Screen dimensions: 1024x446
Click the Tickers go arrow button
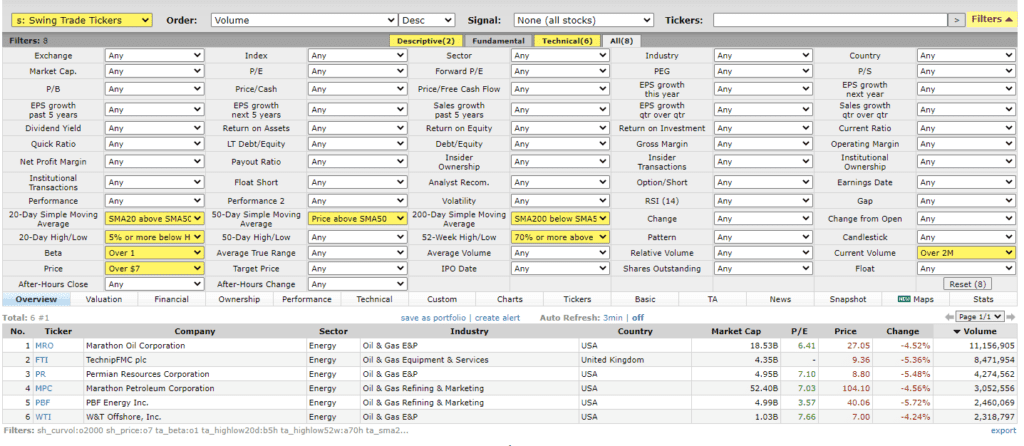click(x=957, y=20)
